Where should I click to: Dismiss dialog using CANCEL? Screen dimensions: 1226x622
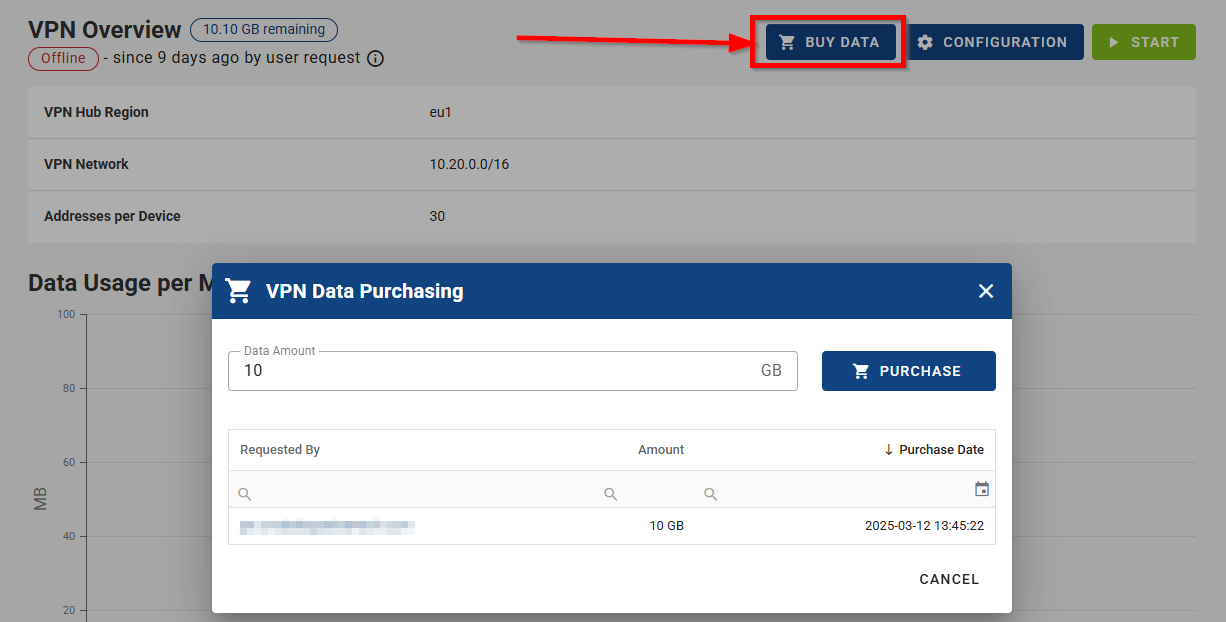pos(948,579)
